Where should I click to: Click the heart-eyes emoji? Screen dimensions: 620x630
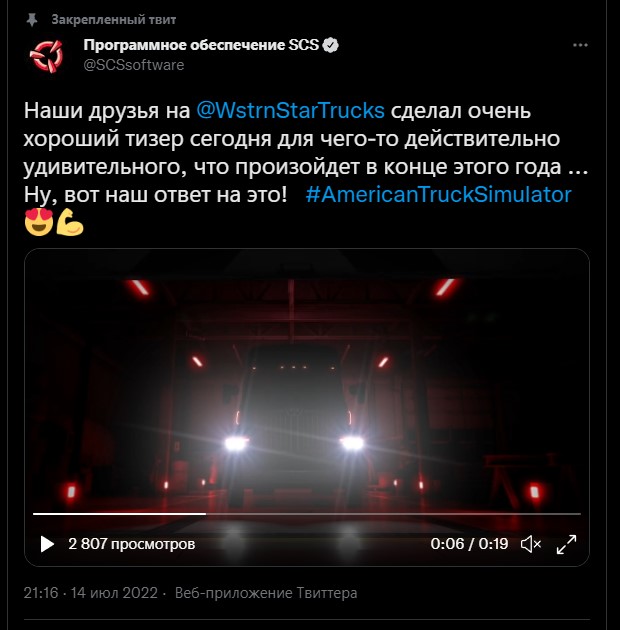point(39,222)
